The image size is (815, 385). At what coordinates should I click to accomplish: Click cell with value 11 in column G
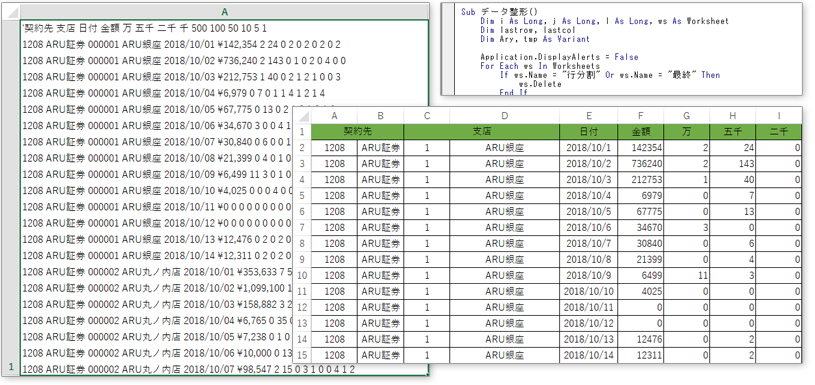[x=687, y=275]
